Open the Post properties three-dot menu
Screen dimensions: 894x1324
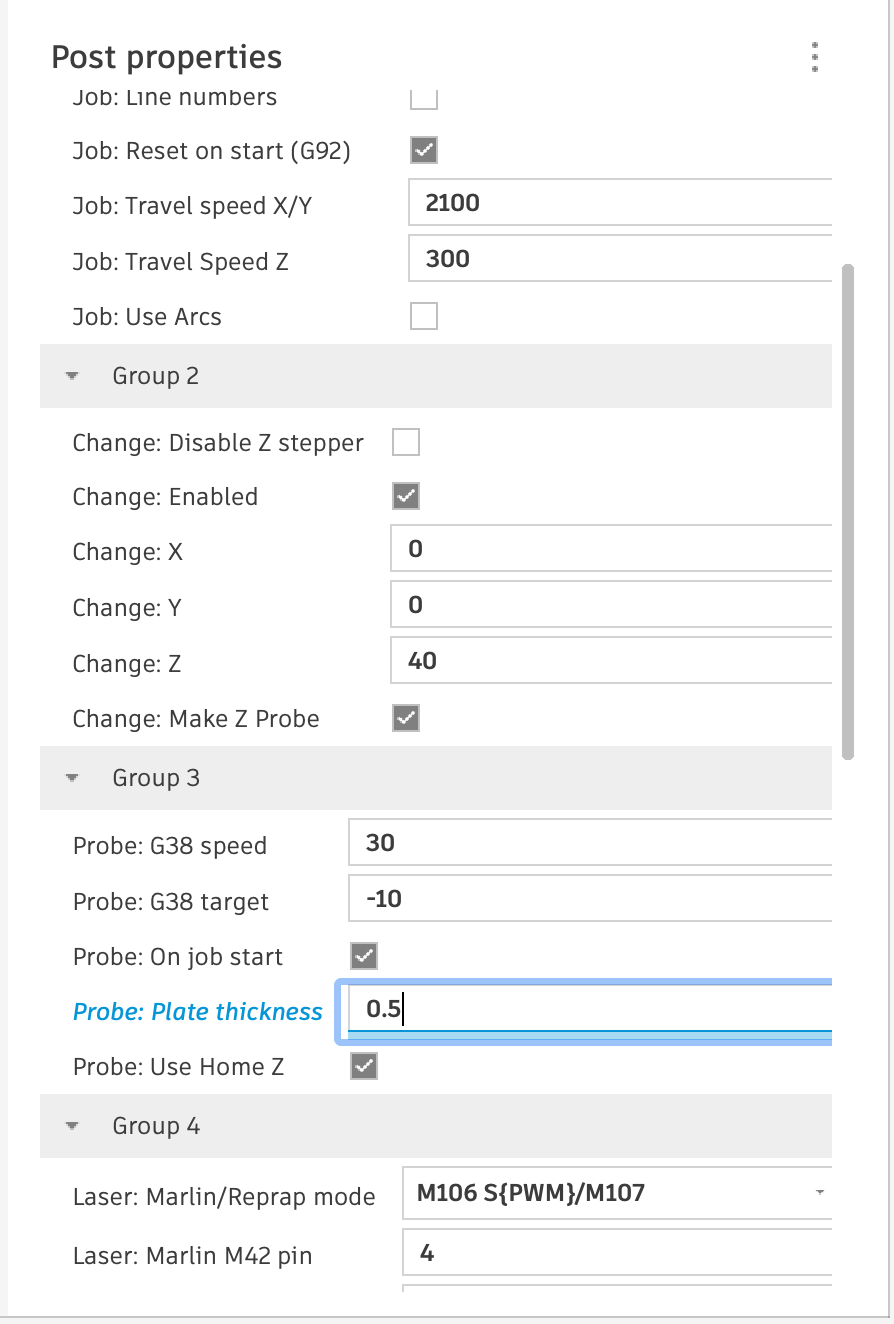click(x=815, y=58)
